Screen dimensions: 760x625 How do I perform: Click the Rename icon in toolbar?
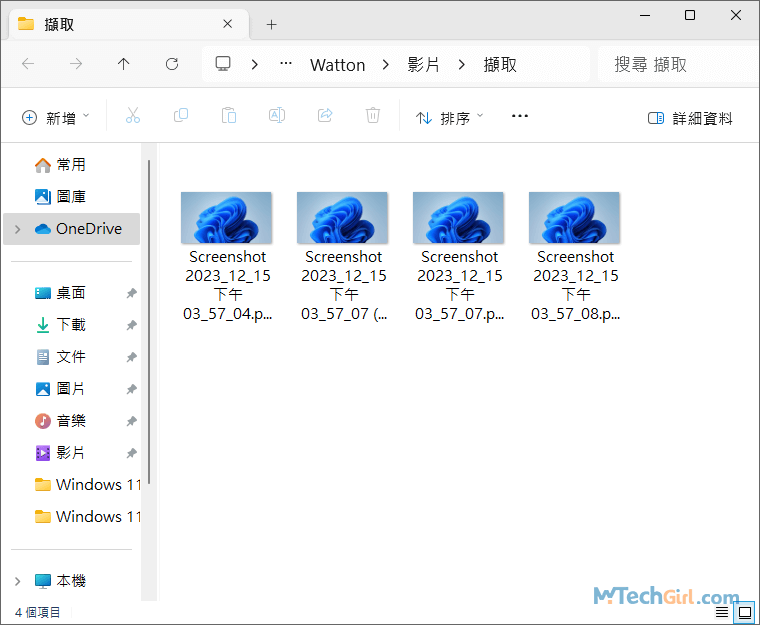pyautogui.click(x=277, y=117)
